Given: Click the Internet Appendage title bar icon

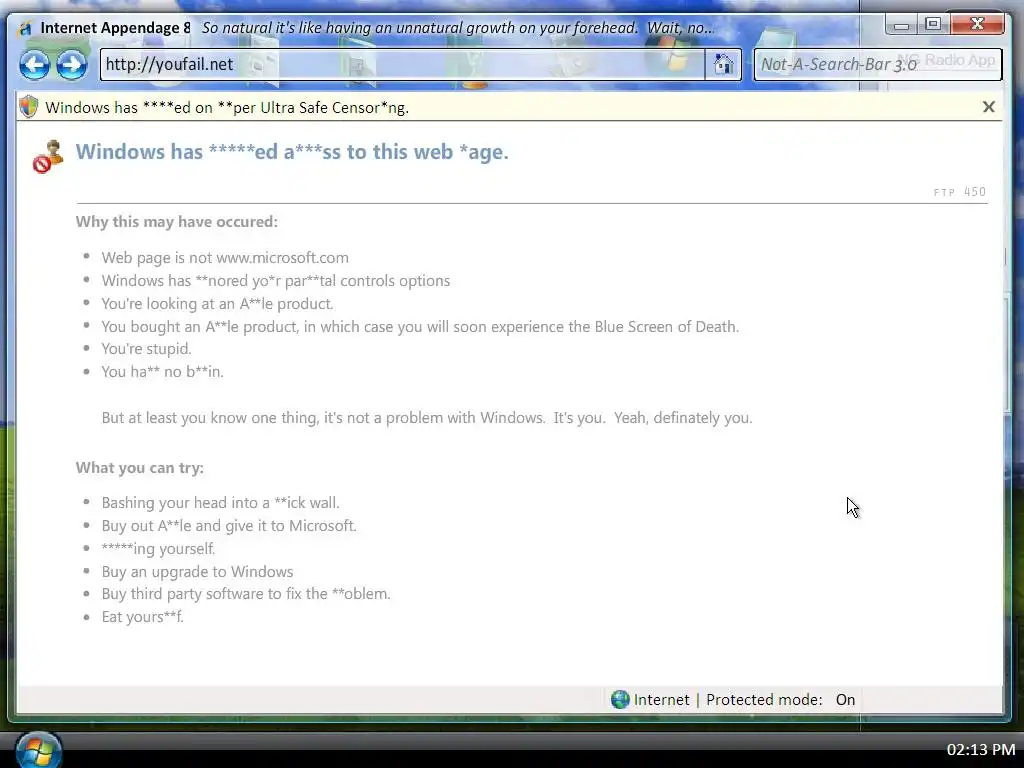Looking at the screenshot, I should point(25,29).
